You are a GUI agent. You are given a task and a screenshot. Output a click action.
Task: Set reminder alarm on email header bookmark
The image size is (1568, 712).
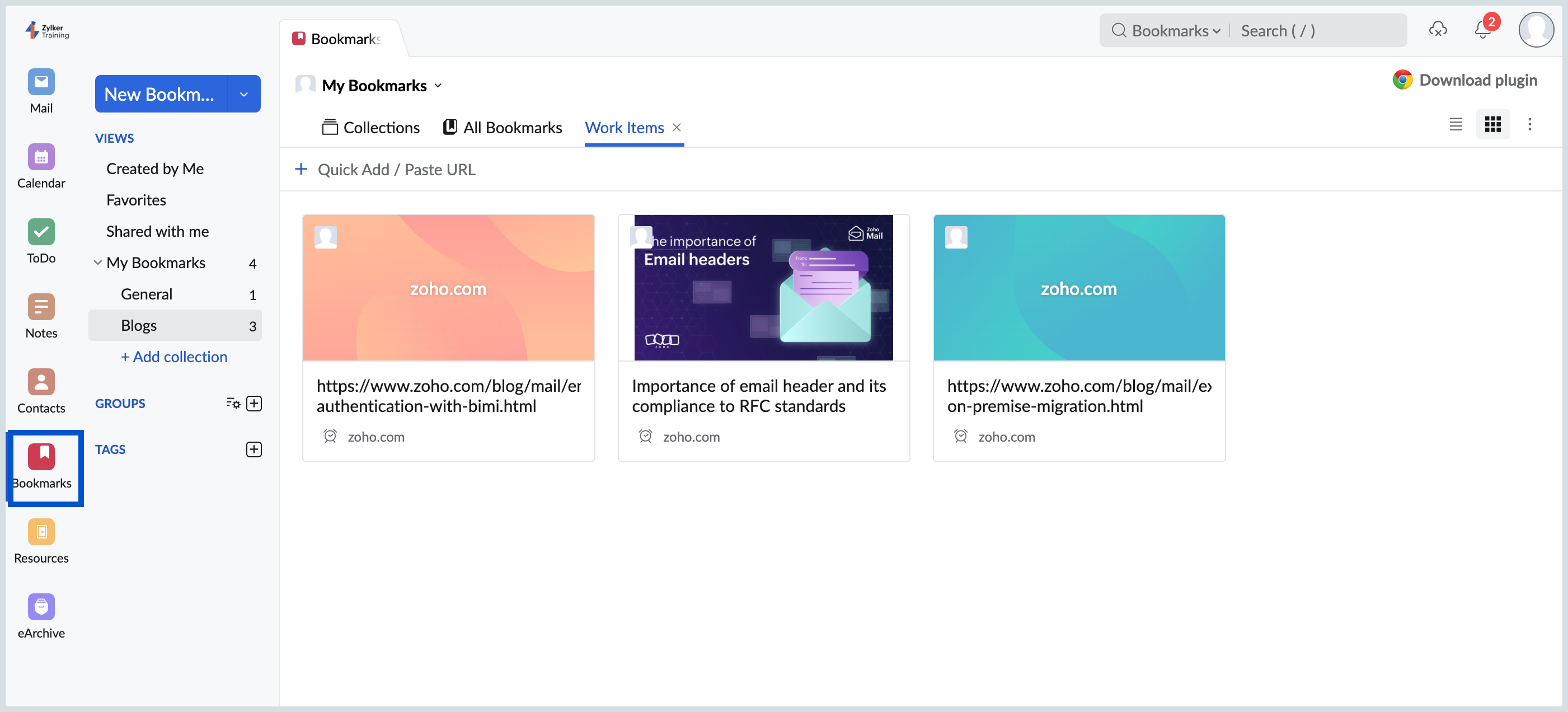pos(645,436)
